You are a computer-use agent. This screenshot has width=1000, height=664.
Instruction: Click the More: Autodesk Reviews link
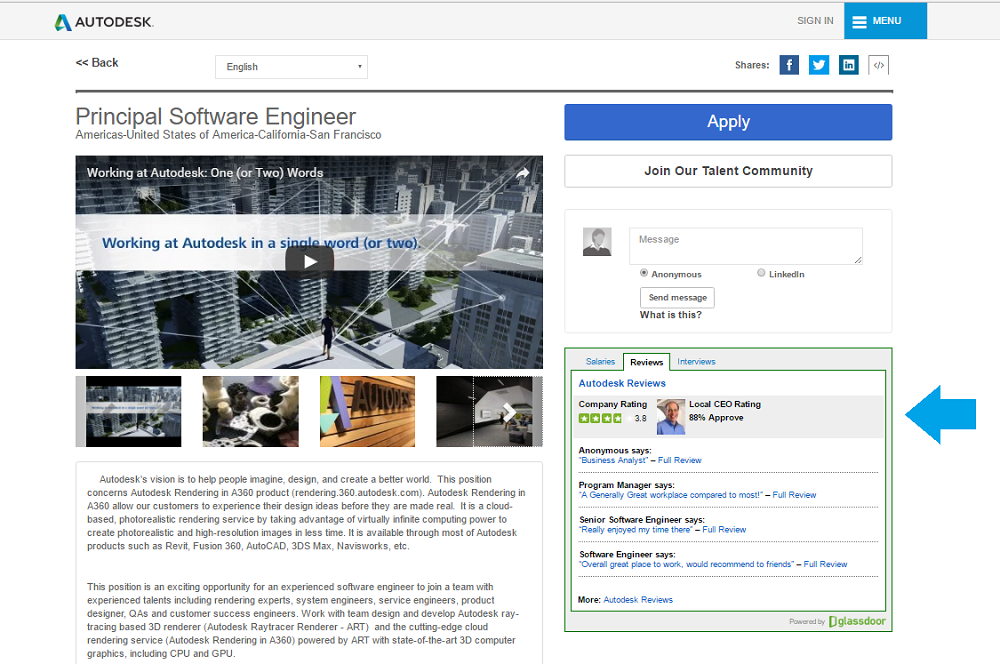coord(638,600)
